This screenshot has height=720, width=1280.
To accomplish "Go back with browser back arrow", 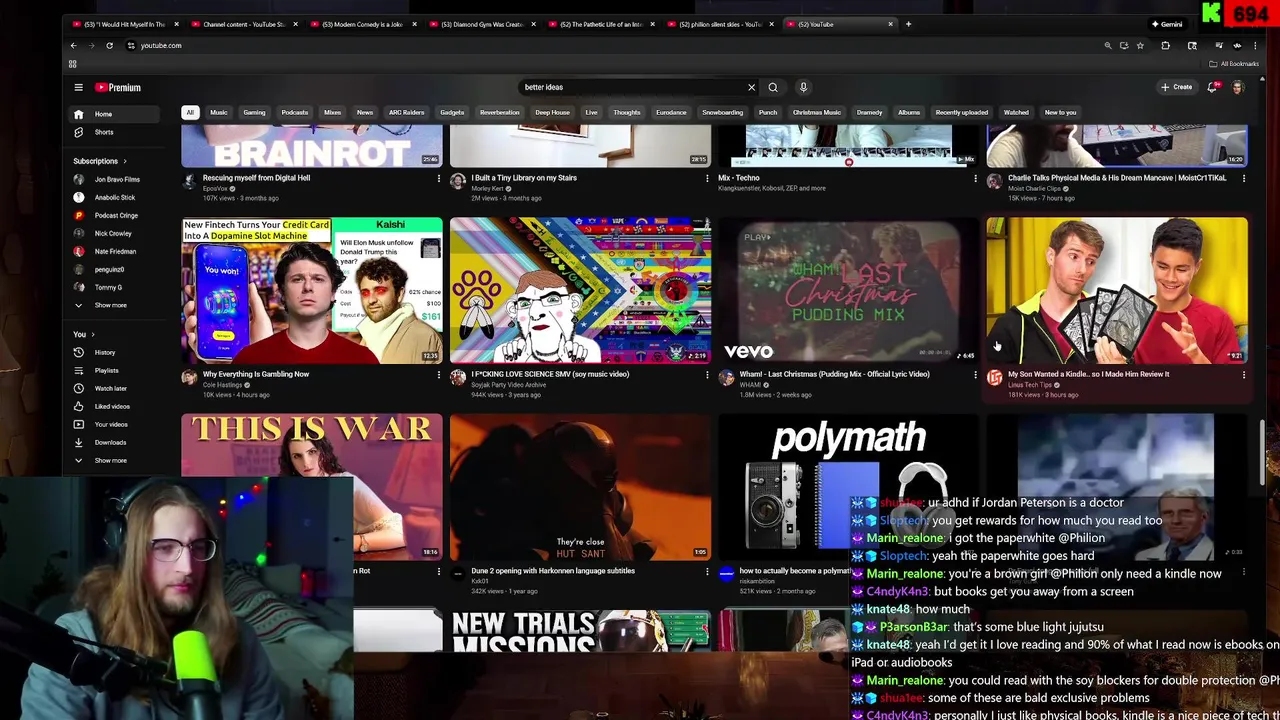I will coord(73,45).
